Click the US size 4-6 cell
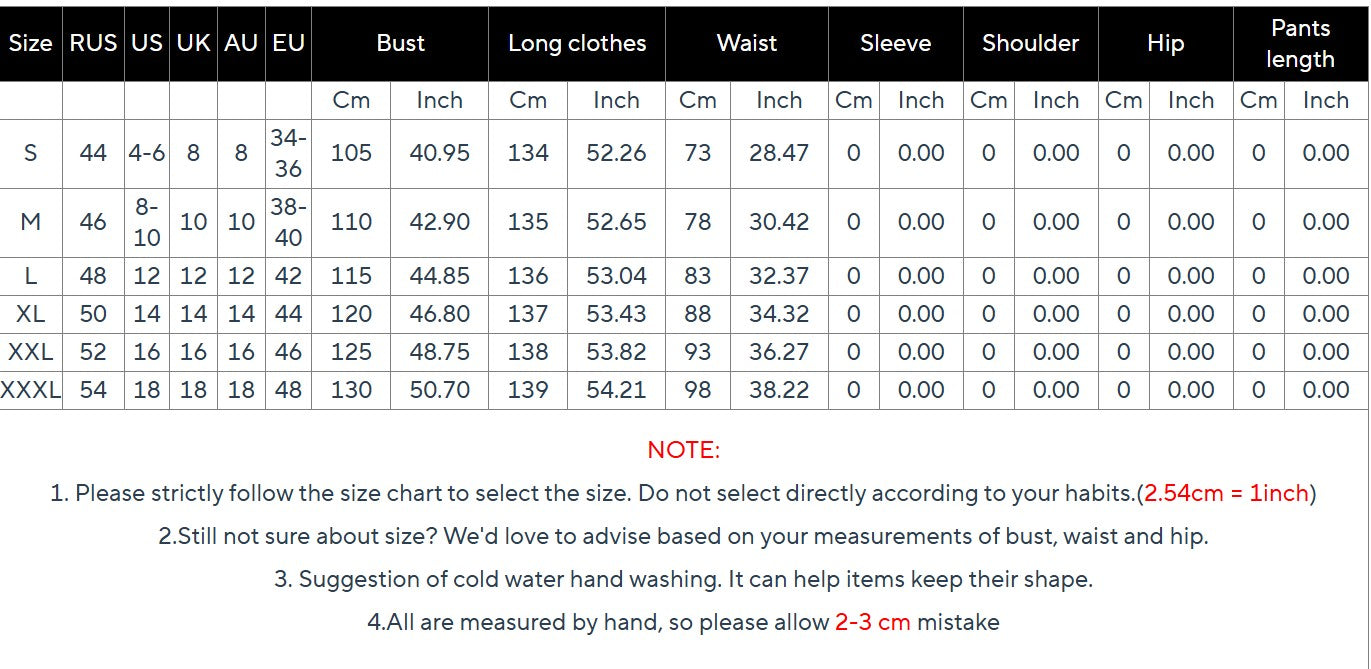The width and height of the screenshot is (1371, 669). 147,153
